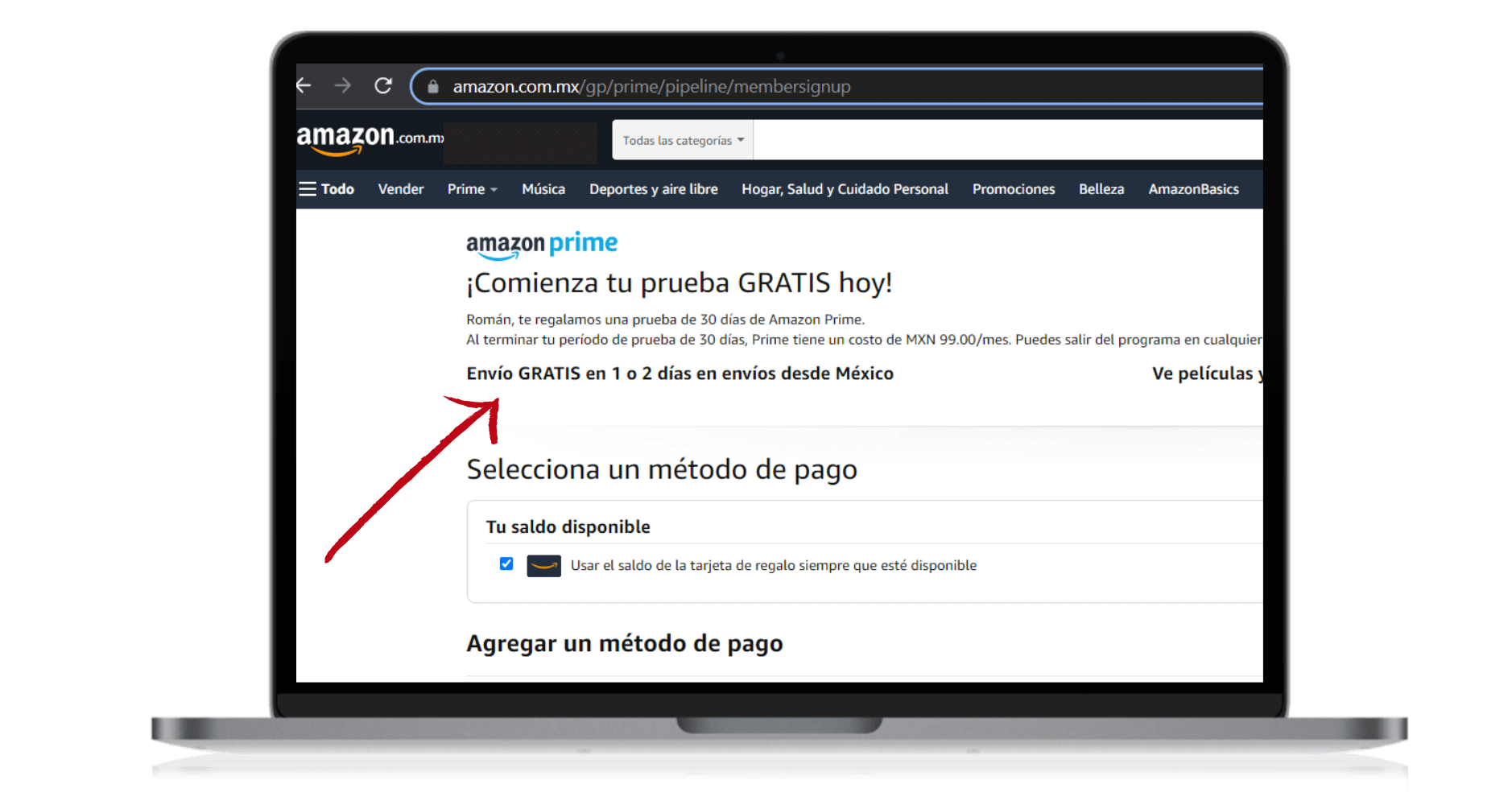
Task: Click the MXN 99.00/mes cost sentence
Action: point(864,340)
